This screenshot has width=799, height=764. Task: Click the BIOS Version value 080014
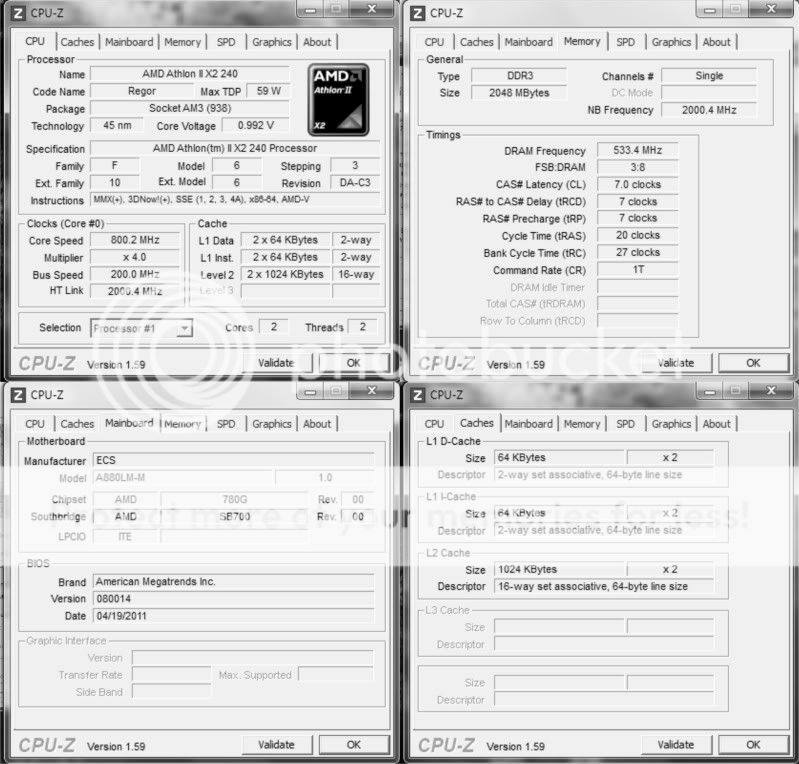coord(233,599)
